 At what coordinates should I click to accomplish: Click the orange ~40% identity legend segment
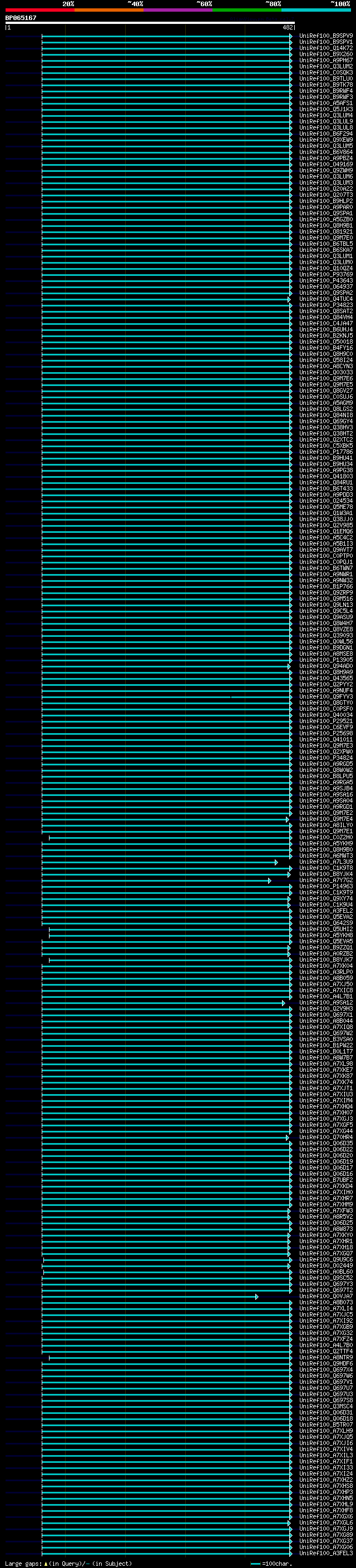(x=109, y=10)
